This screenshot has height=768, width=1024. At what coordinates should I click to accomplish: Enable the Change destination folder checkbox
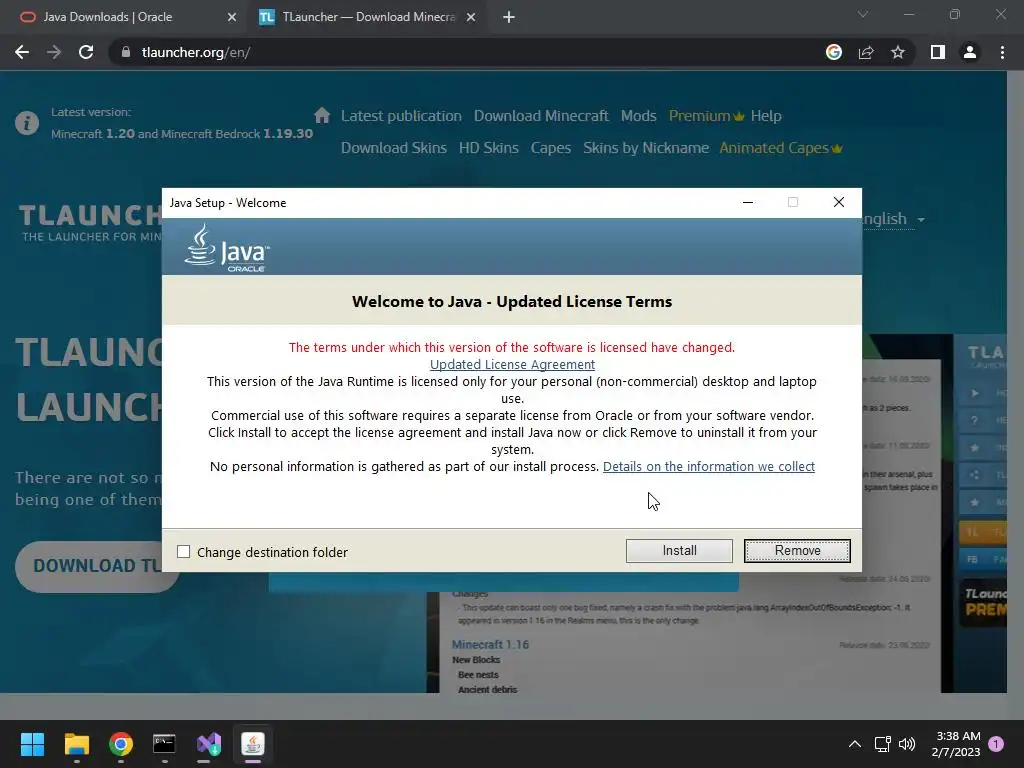pyautogui.click(x=184, y=552)
